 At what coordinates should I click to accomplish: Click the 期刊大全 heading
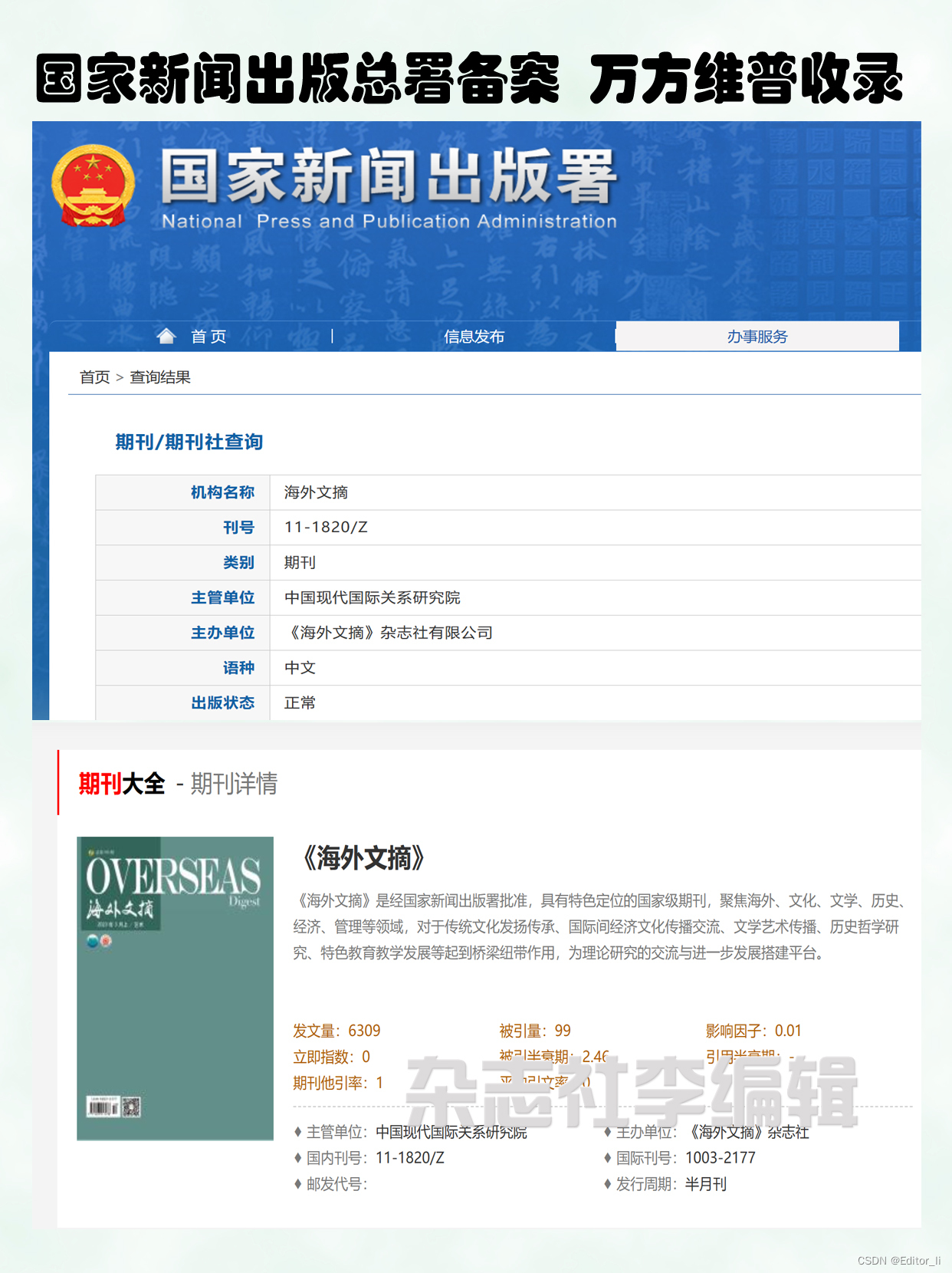[122, 784]
